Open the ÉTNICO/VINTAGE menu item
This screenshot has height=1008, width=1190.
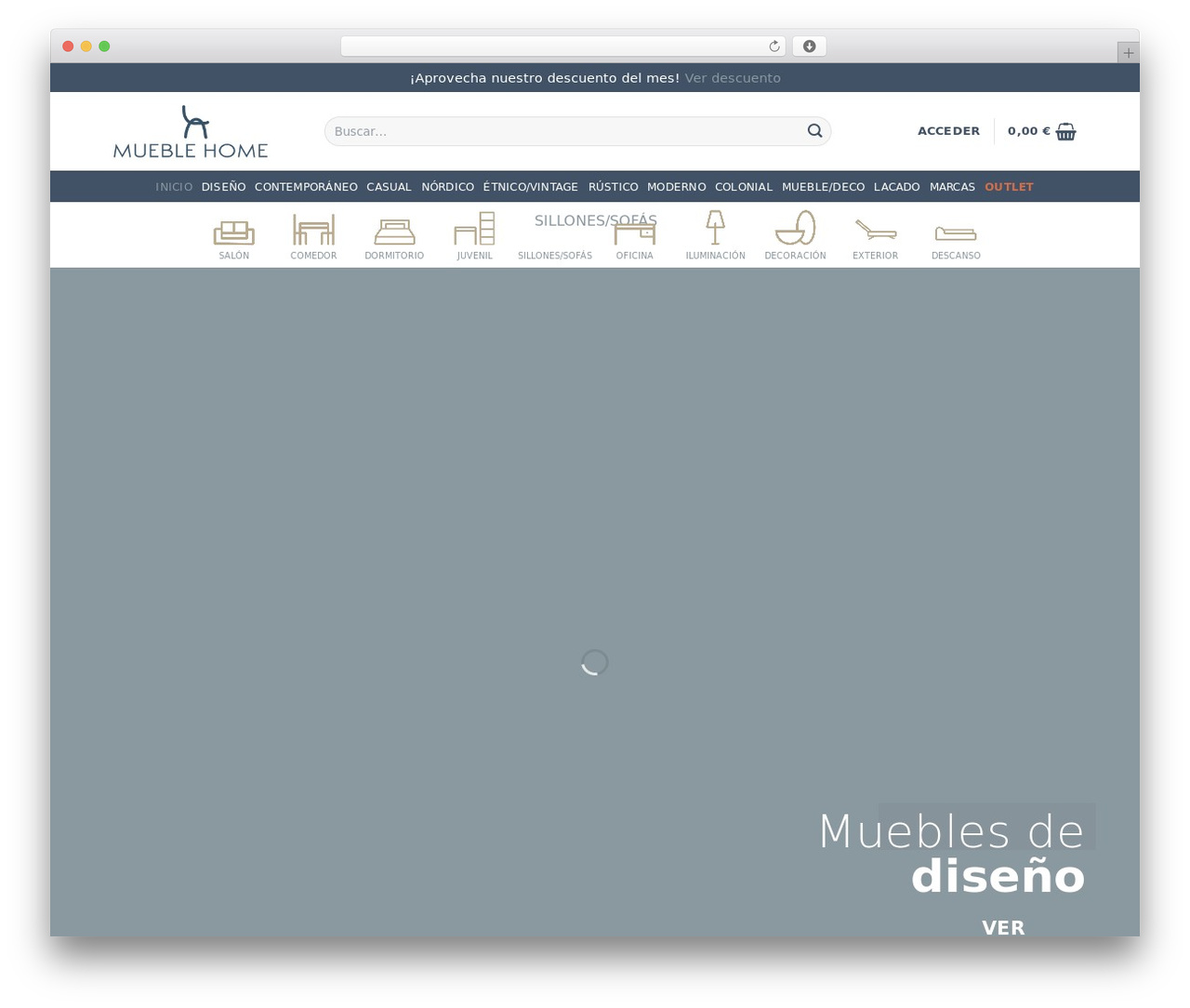tap(530, 187)
